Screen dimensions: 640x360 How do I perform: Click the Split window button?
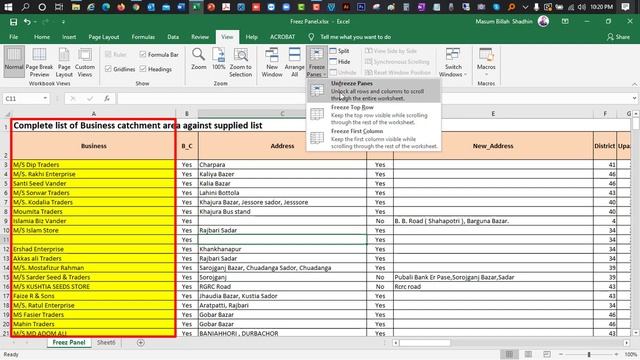coord(340,51)
